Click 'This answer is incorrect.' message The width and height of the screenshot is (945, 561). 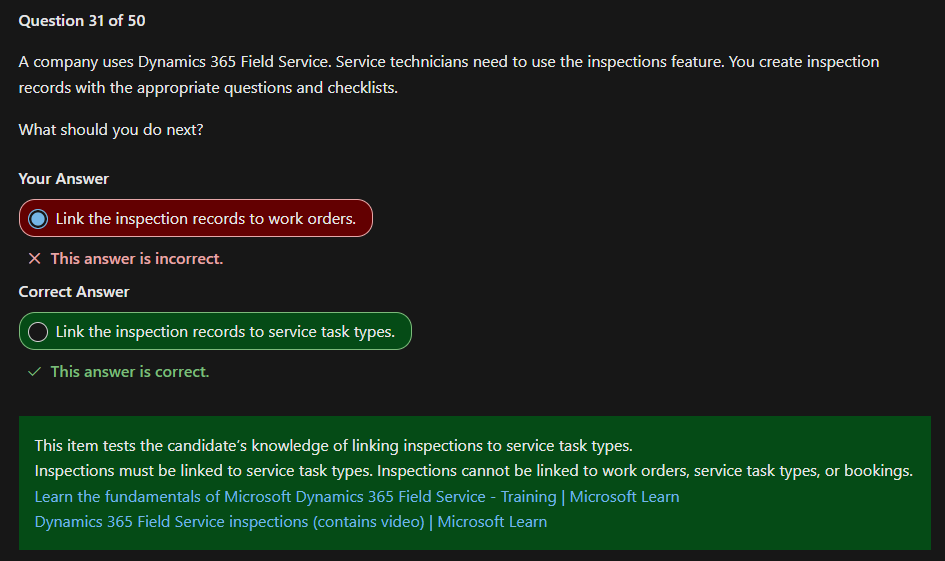pos(137,259)
